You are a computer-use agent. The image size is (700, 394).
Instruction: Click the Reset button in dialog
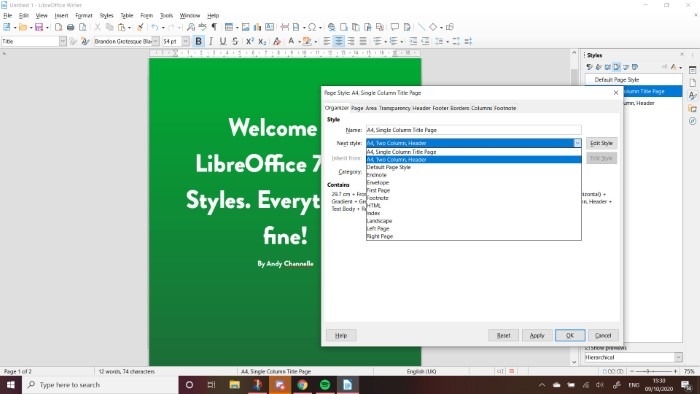[504, 336]
